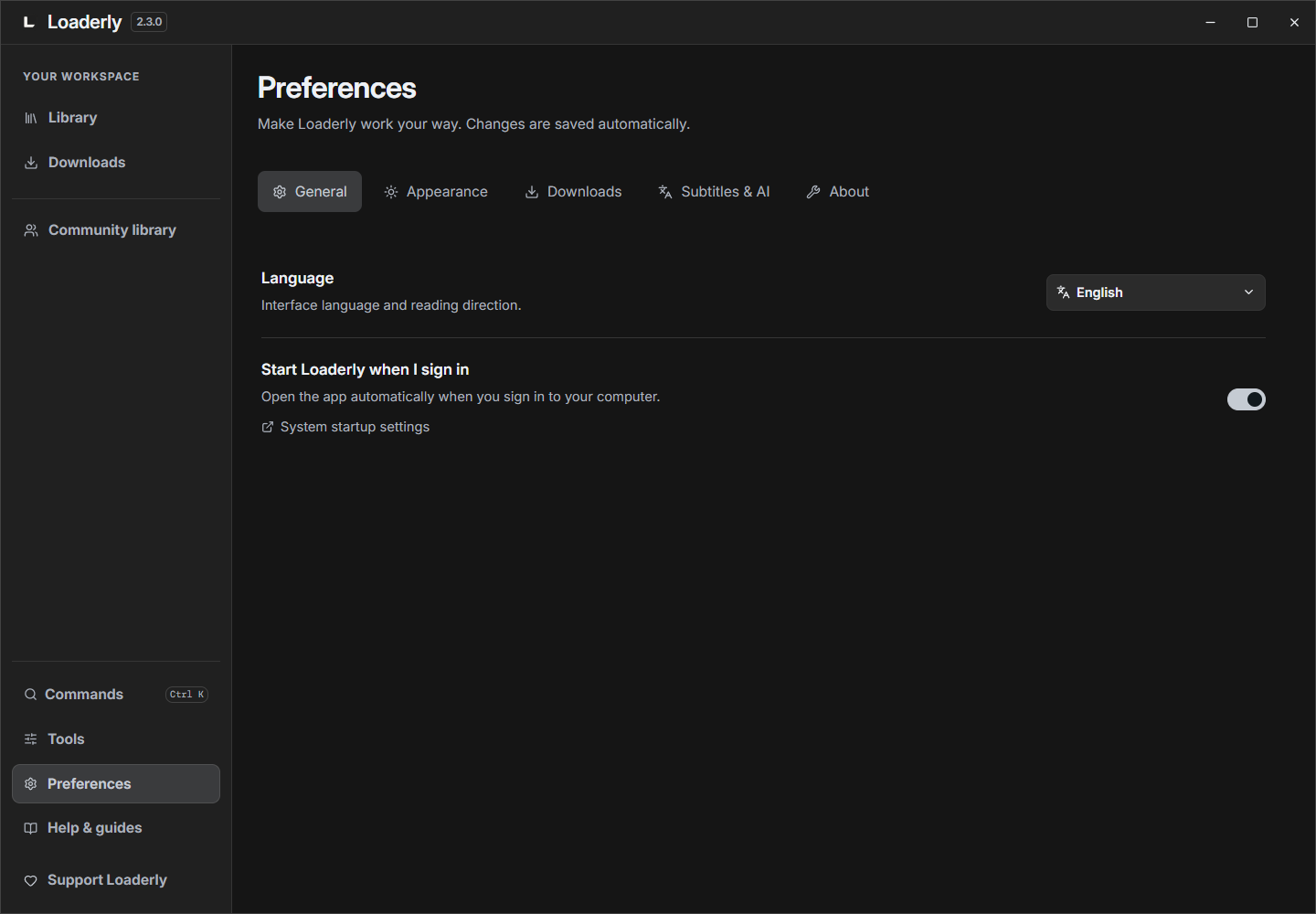Click the translate icon on the Subtitles & AI tab
Screen dimensions: 1316x914
point(665,192)
